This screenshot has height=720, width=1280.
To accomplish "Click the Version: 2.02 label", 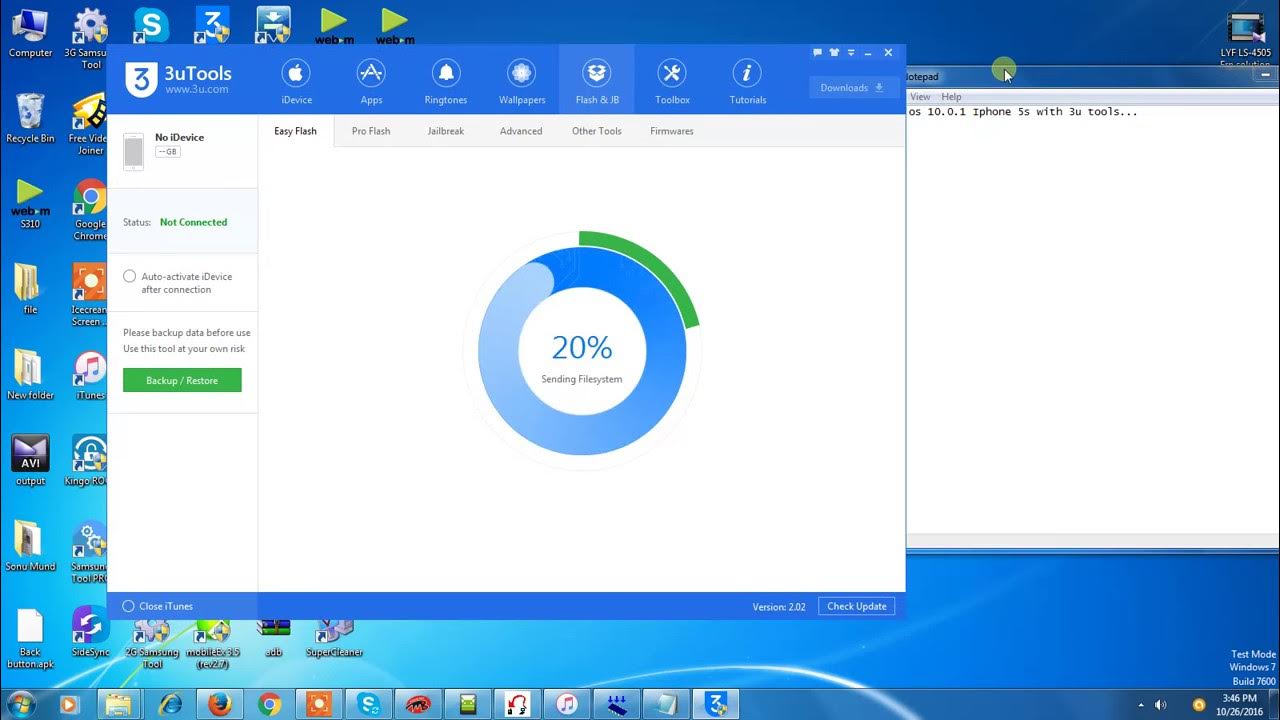I will click(779, 607).
